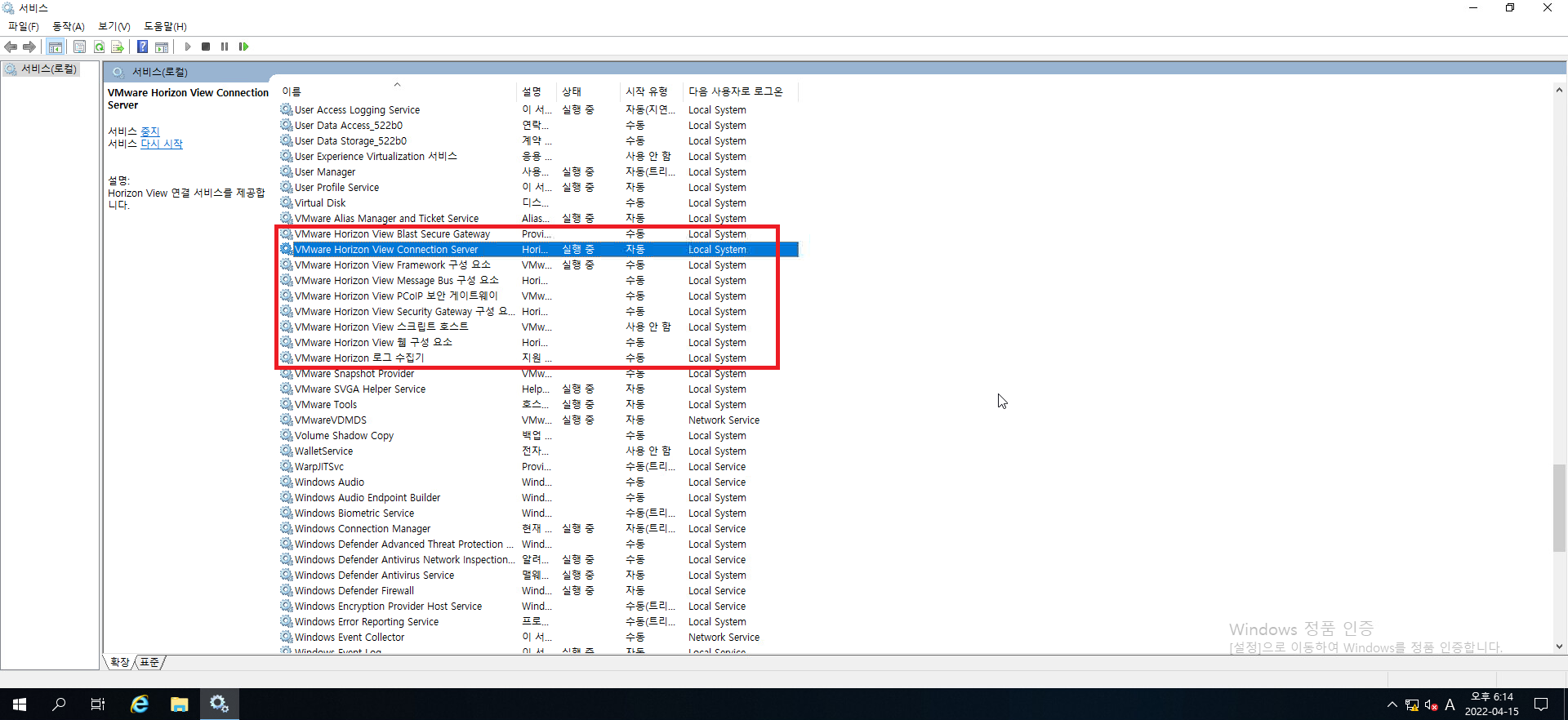
Task: Open Task View on the taskbar
Action: click(x=98, y=704)
